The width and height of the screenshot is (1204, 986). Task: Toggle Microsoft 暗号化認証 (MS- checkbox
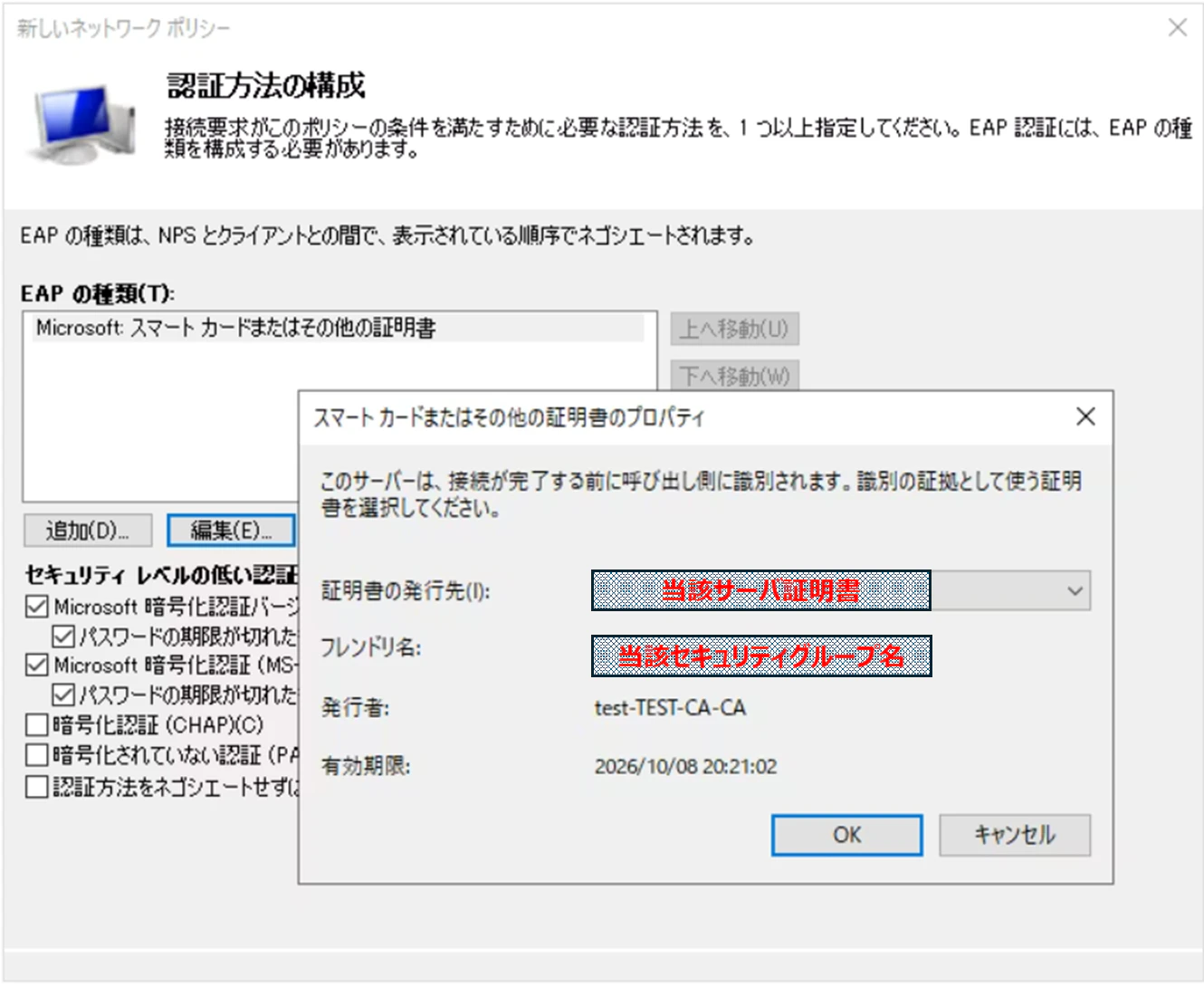tap(36, 665)
